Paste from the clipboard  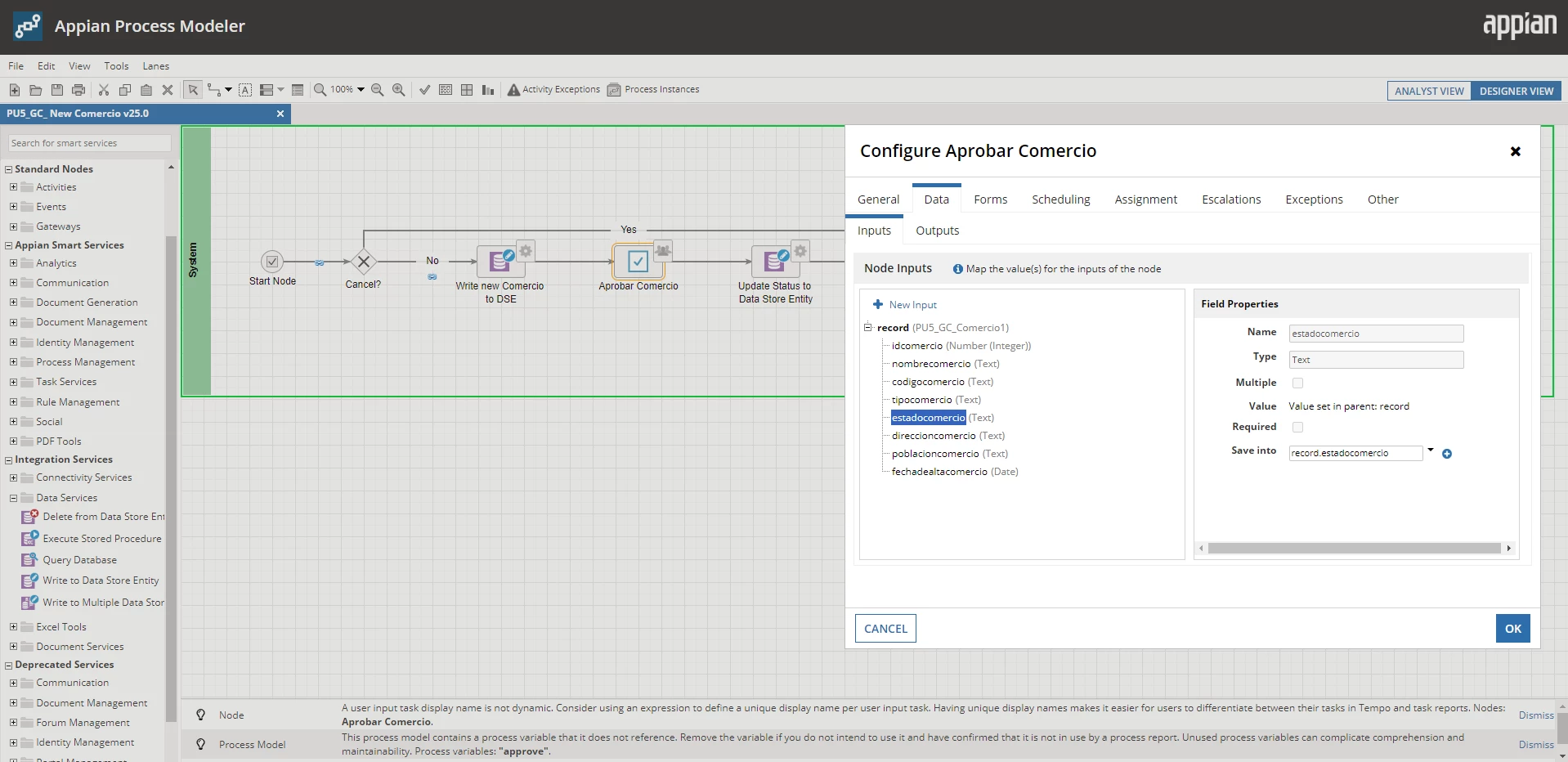(146, 90)
